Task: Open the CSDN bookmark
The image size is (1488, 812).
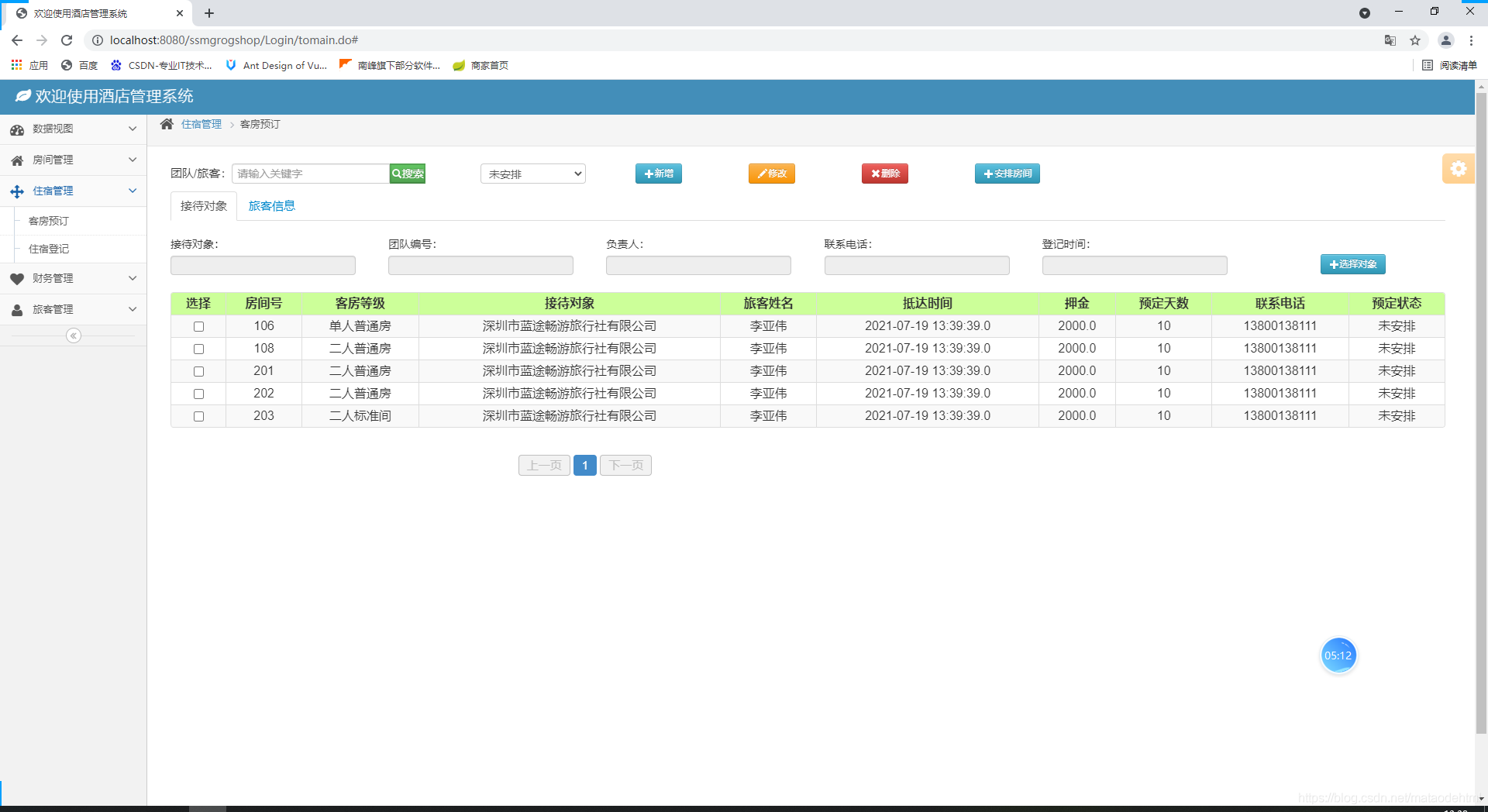Action: point(161,65)
